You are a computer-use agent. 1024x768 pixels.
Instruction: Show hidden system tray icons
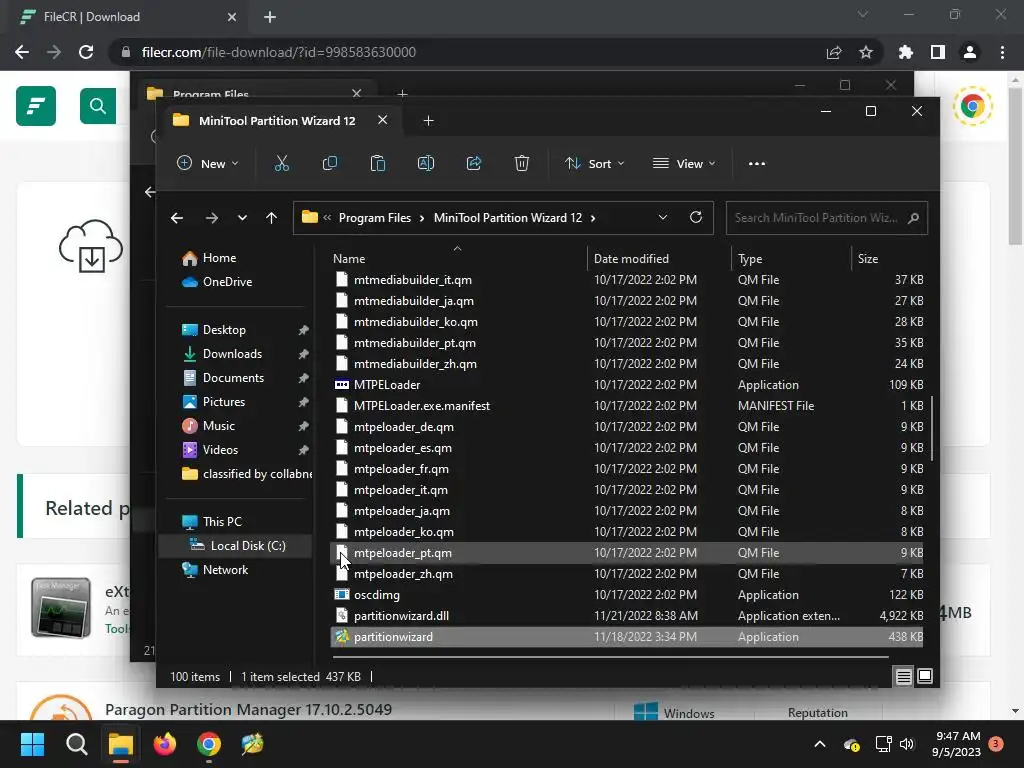click(820, 744)
